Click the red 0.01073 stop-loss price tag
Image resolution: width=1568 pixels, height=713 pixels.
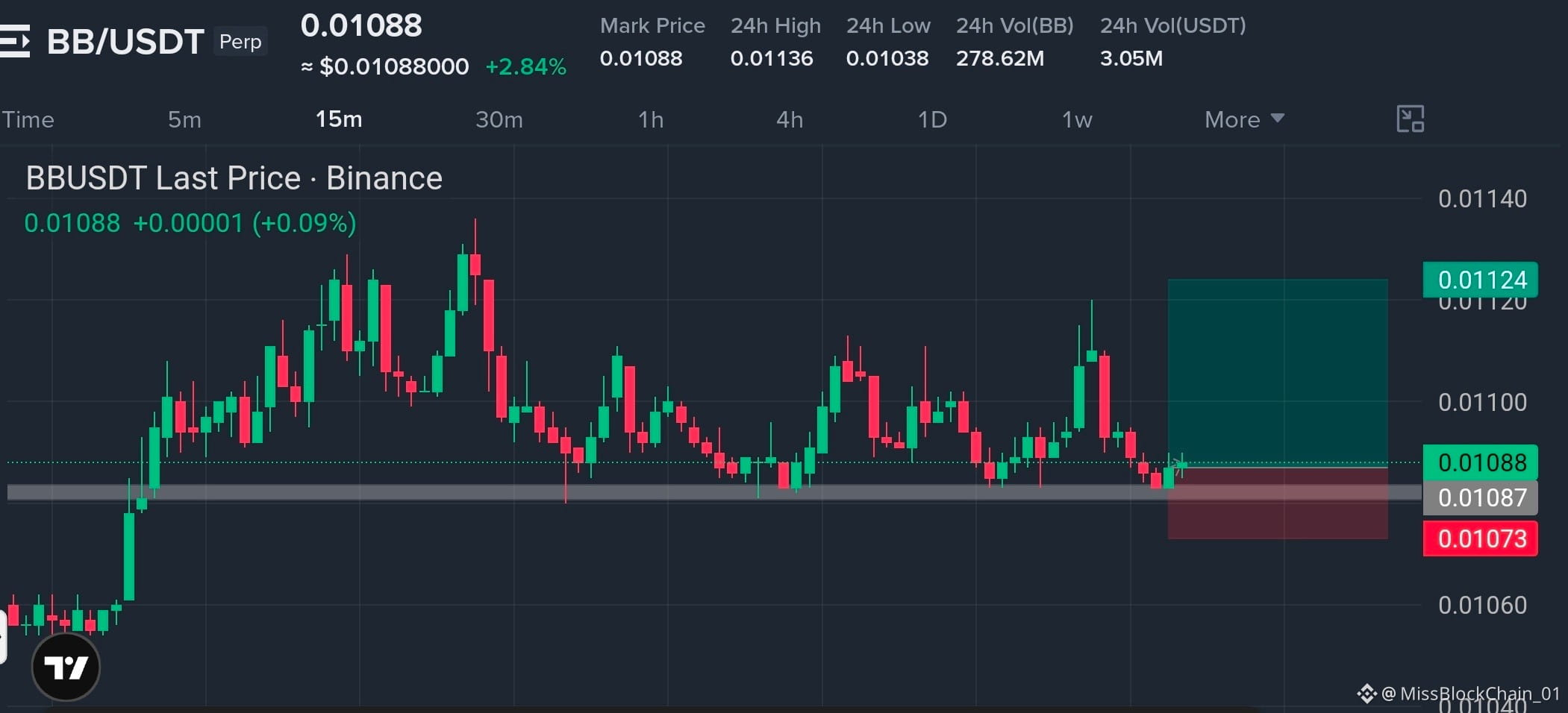coord(1481,538)
